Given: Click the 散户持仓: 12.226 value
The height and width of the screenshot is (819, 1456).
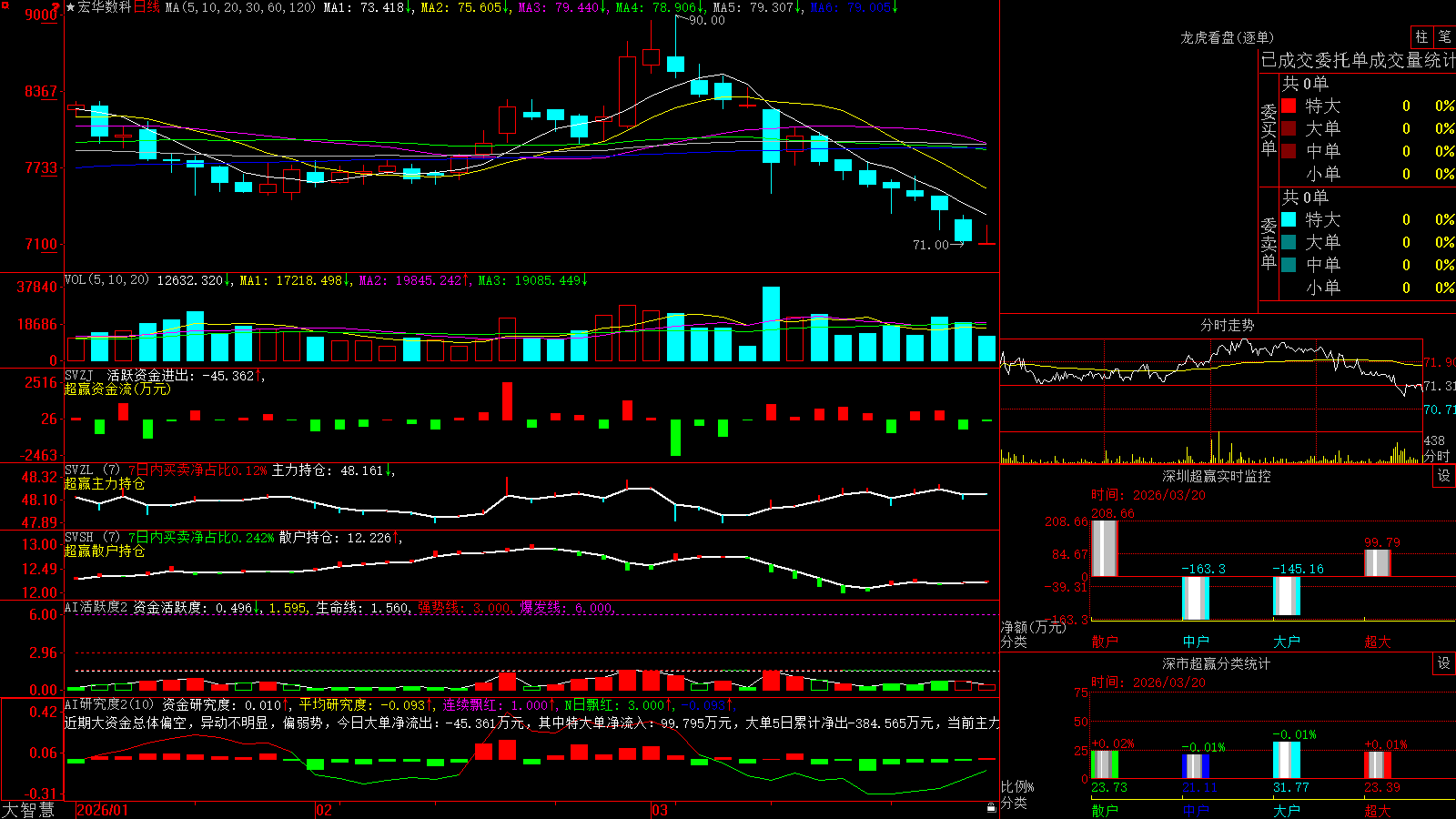Looking at the screenshot, I should coord(336,538).
